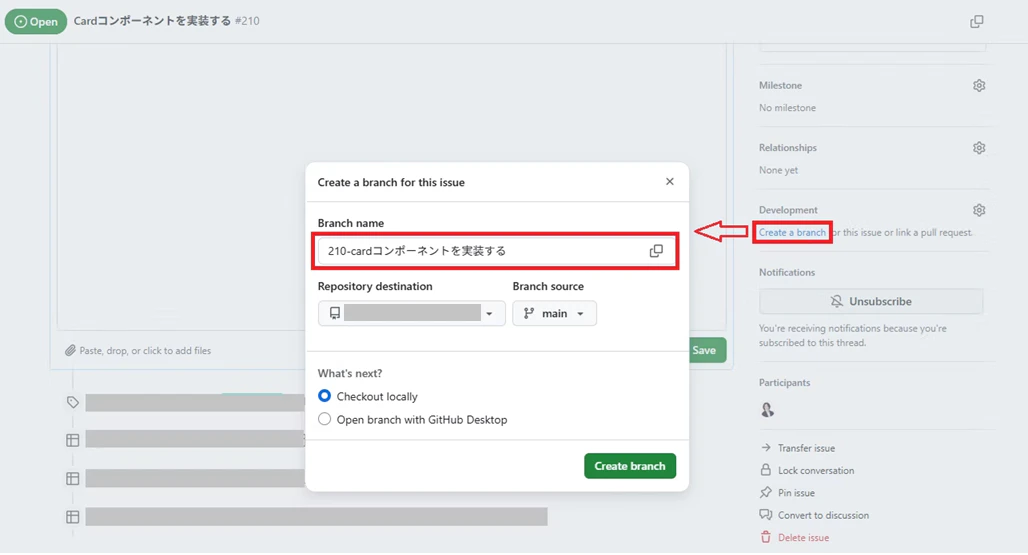Click the Create a branch link

[792, 233]
